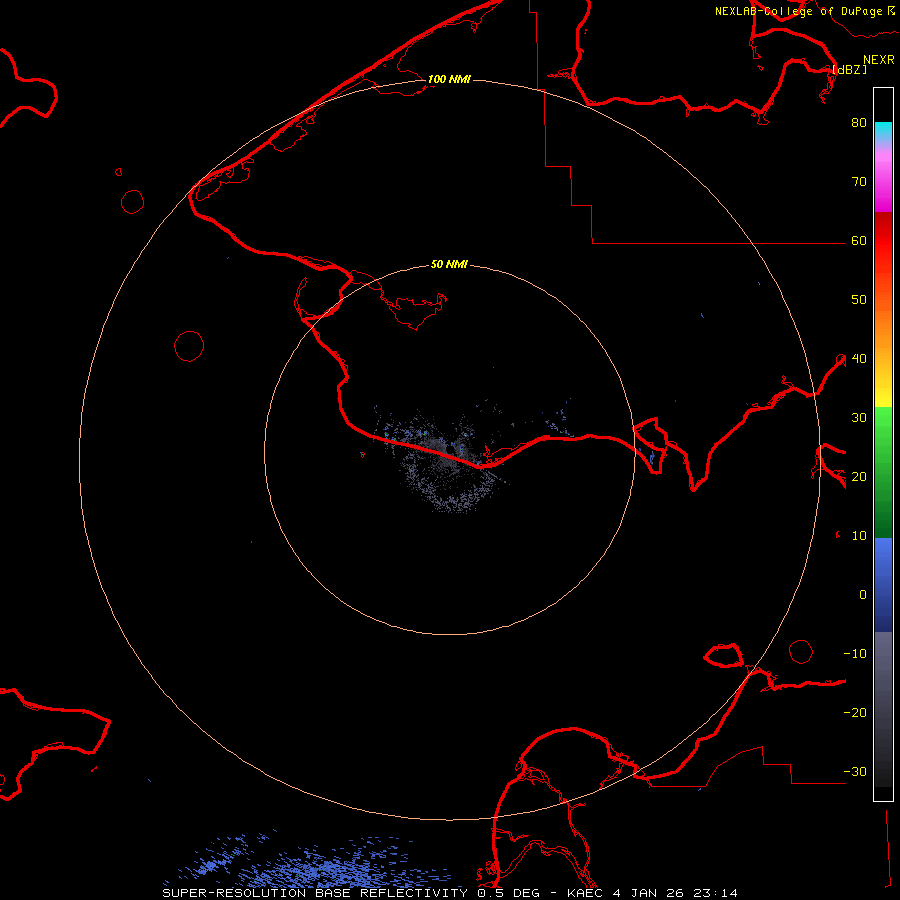Click the positive 10 value on the dBZ scale
The width and height of the screenshot is (900, 900).
pyautogui.click(x=859, y=536)
